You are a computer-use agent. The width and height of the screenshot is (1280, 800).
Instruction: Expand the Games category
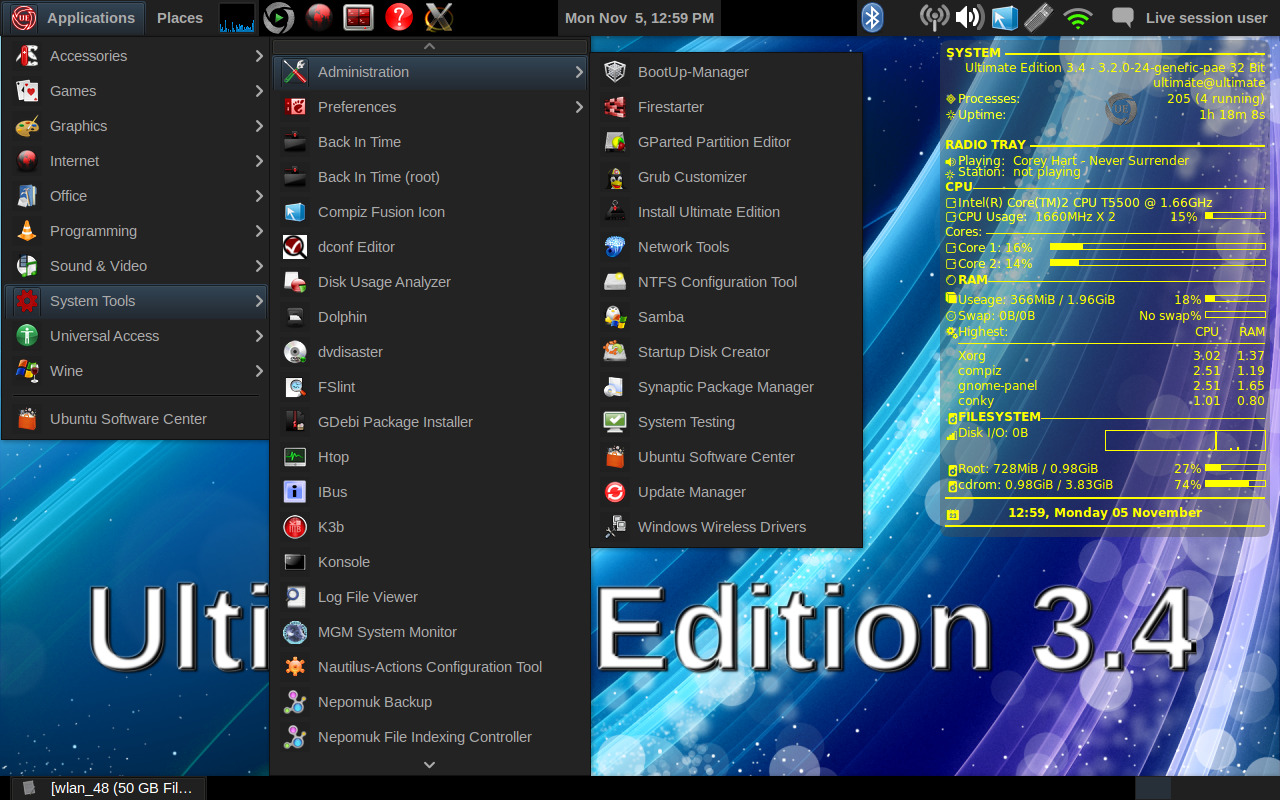coord(136,91)
